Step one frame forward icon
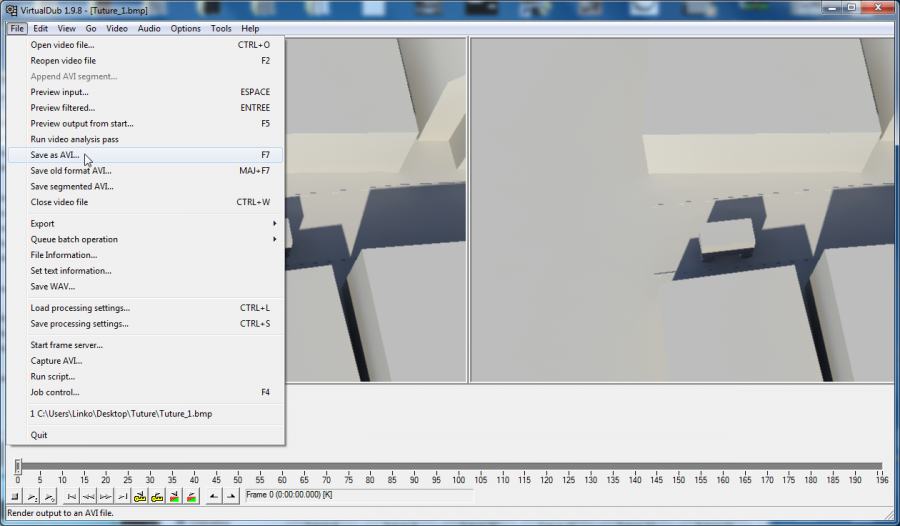This screenshot has width=900, height=526. pyautogui.click(x=105, y=497)
